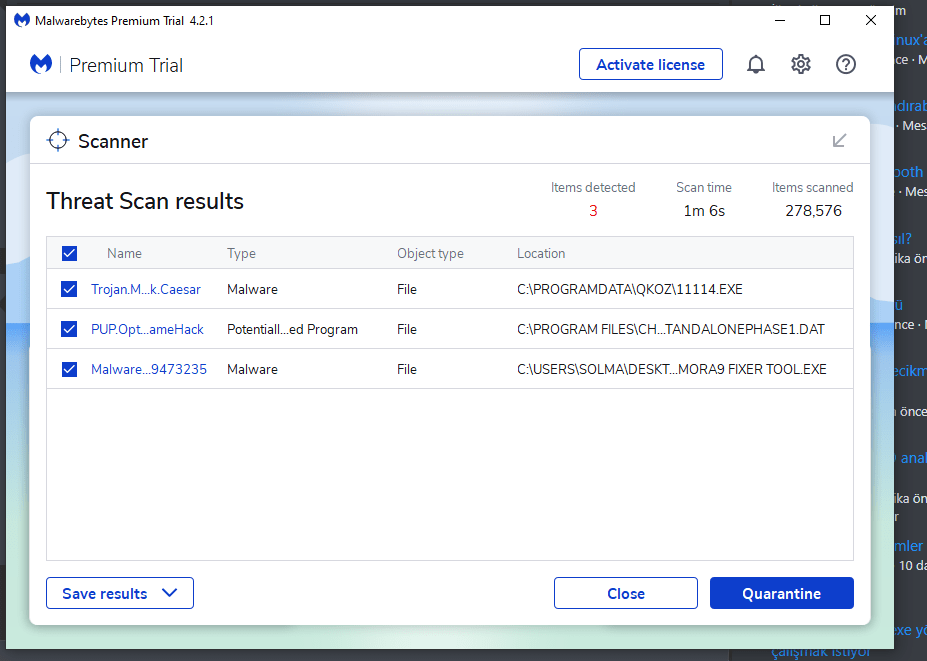
Task: Sort by the Object type column header
Action: click(x=430, y=254)
